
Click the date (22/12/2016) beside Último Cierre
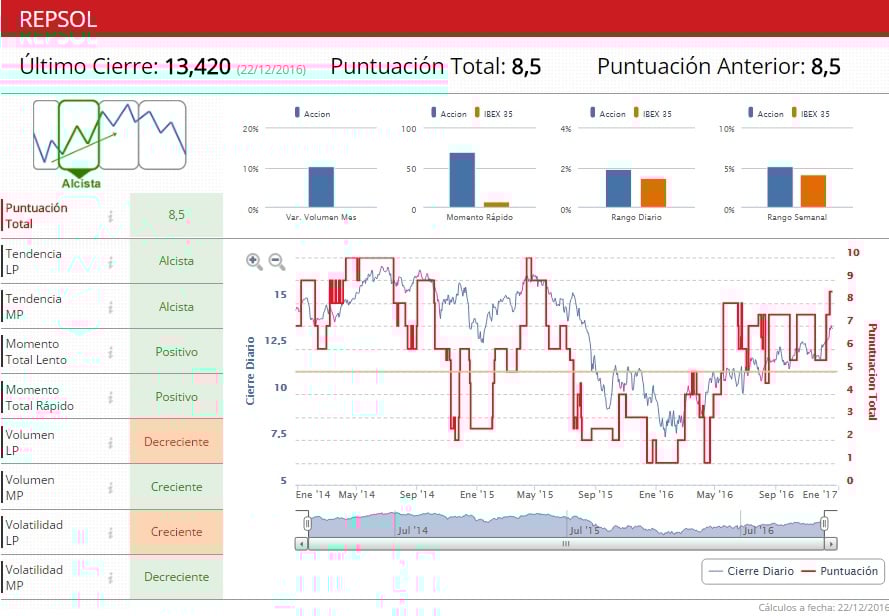[271, 70]
